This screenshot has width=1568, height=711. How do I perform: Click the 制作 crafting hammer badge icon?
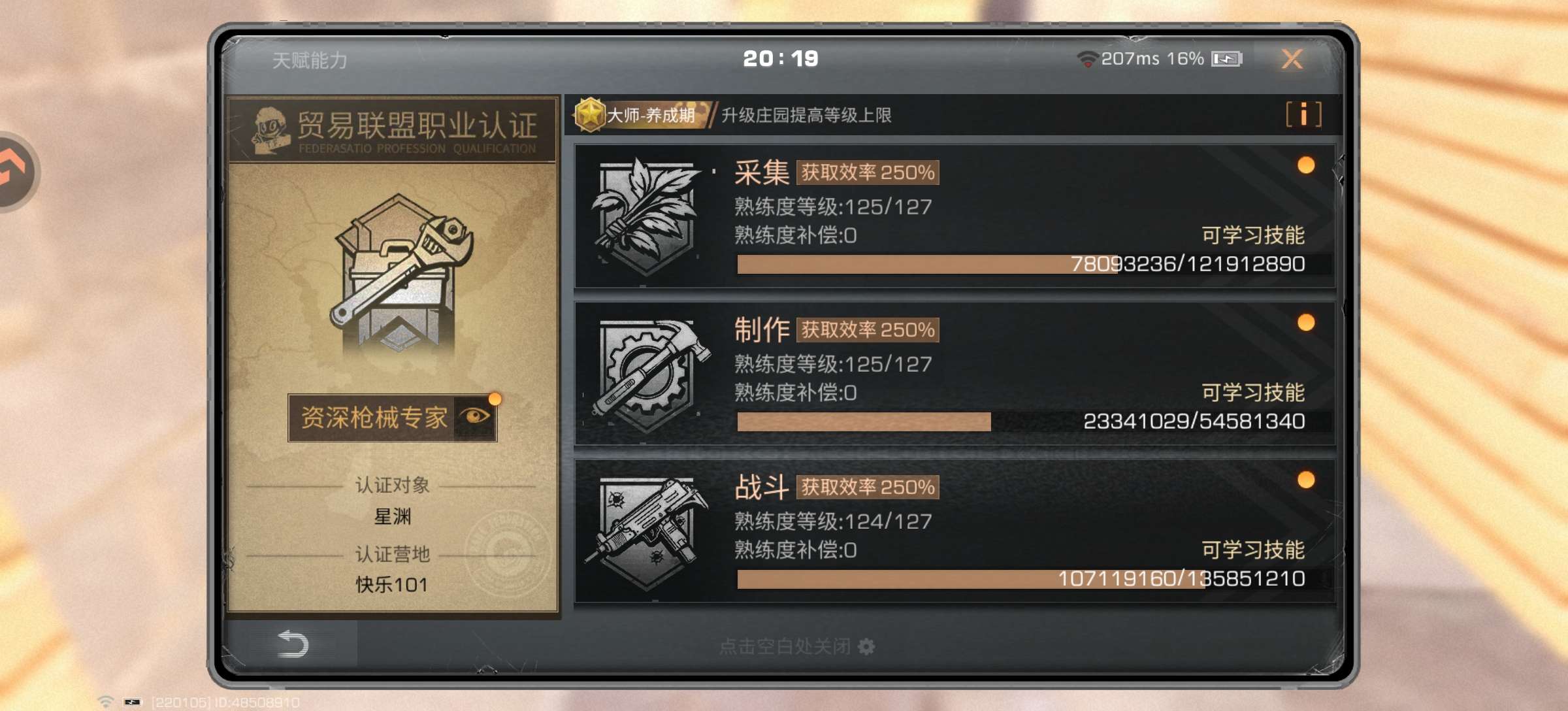(x=650, y=374)
